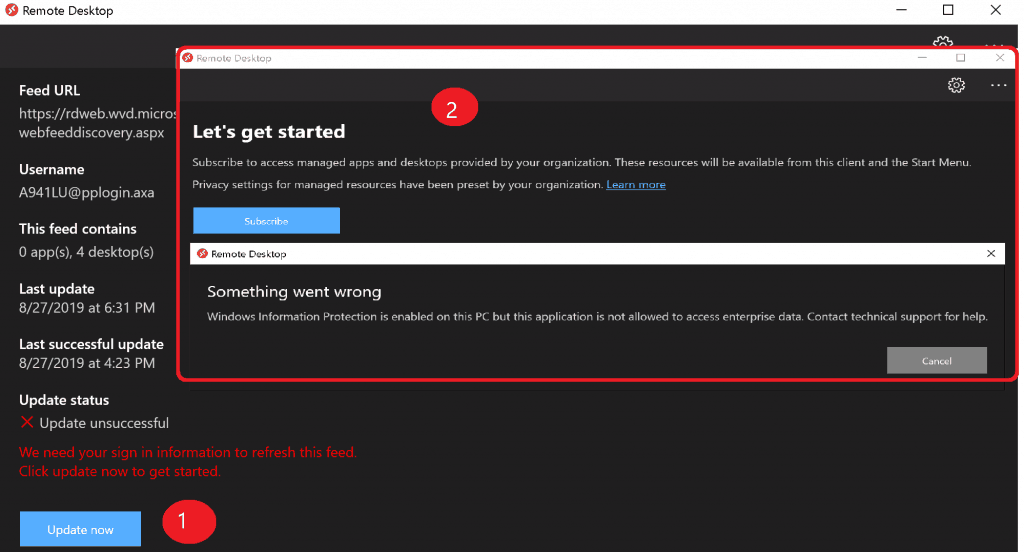Open settings gear in inner Remote Desktop window
The width and height of the screenshot is (1024, 552).
956,85
